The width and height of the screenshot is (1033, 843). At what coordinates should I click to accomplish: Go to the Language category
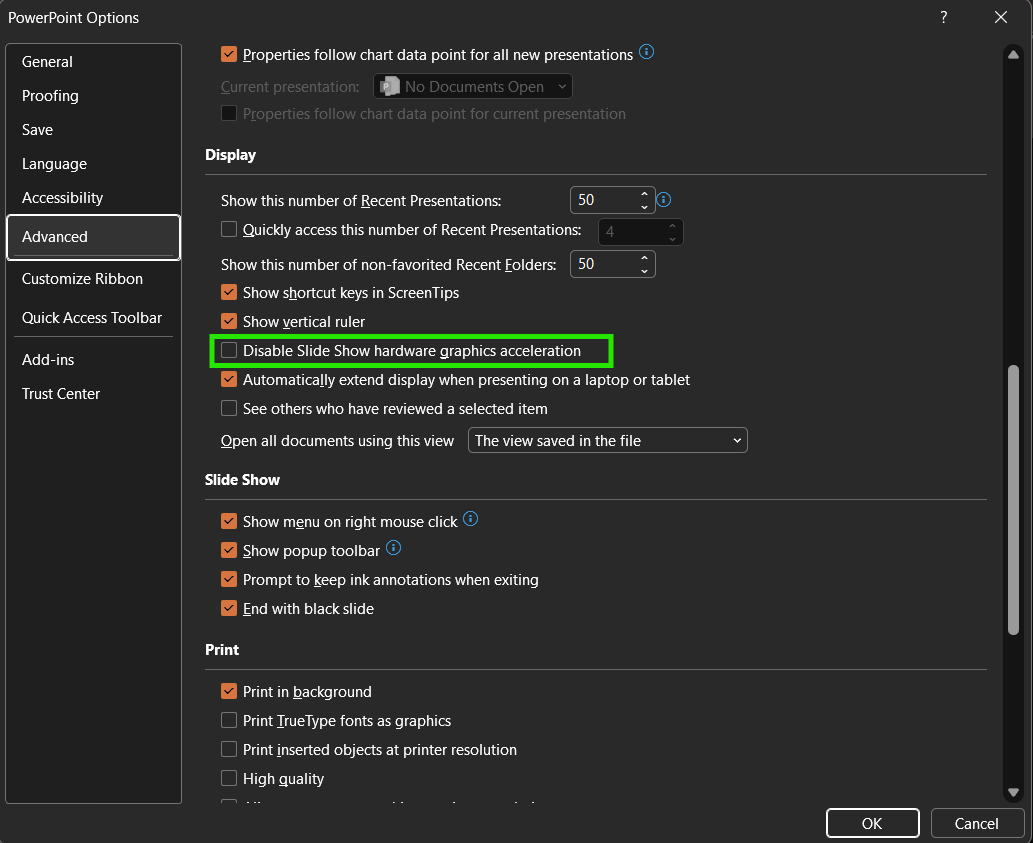[94, 164]
